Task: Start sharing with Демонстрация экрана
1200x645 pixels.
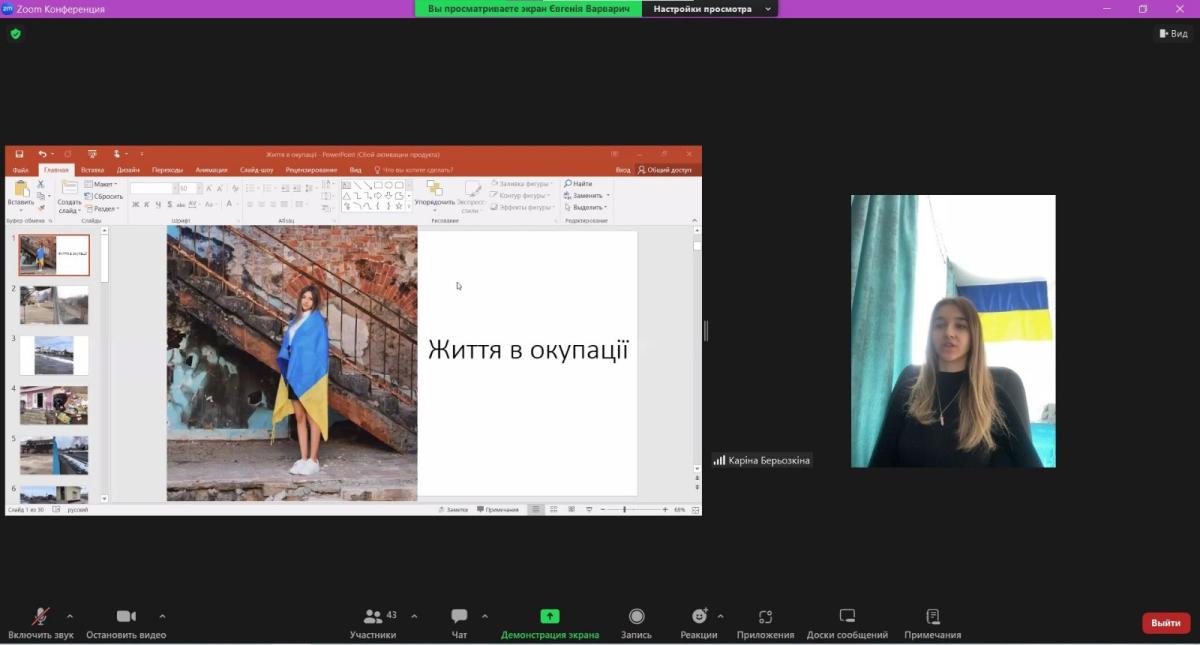Action: pos(549,617)
